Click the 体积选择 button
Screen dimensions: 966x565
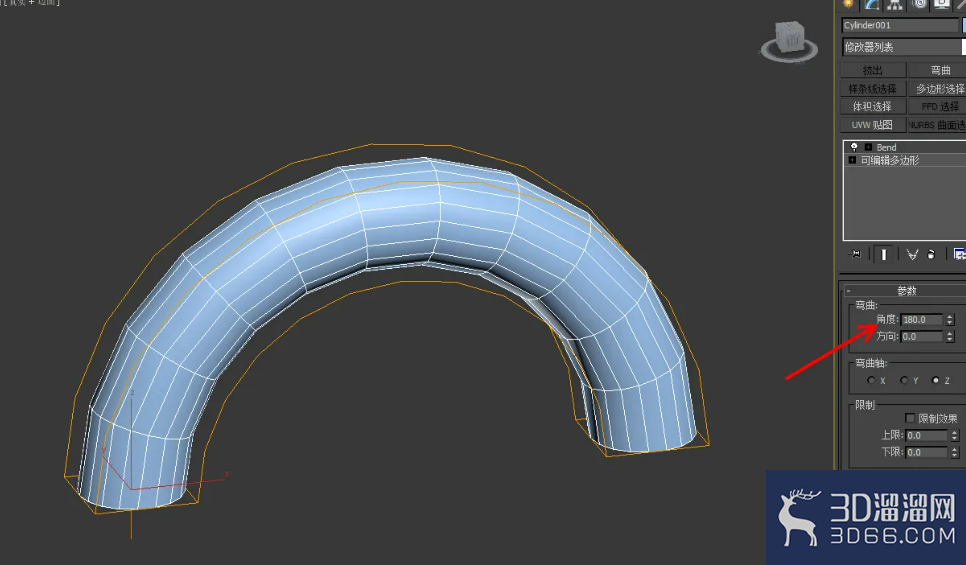point(873,107)
